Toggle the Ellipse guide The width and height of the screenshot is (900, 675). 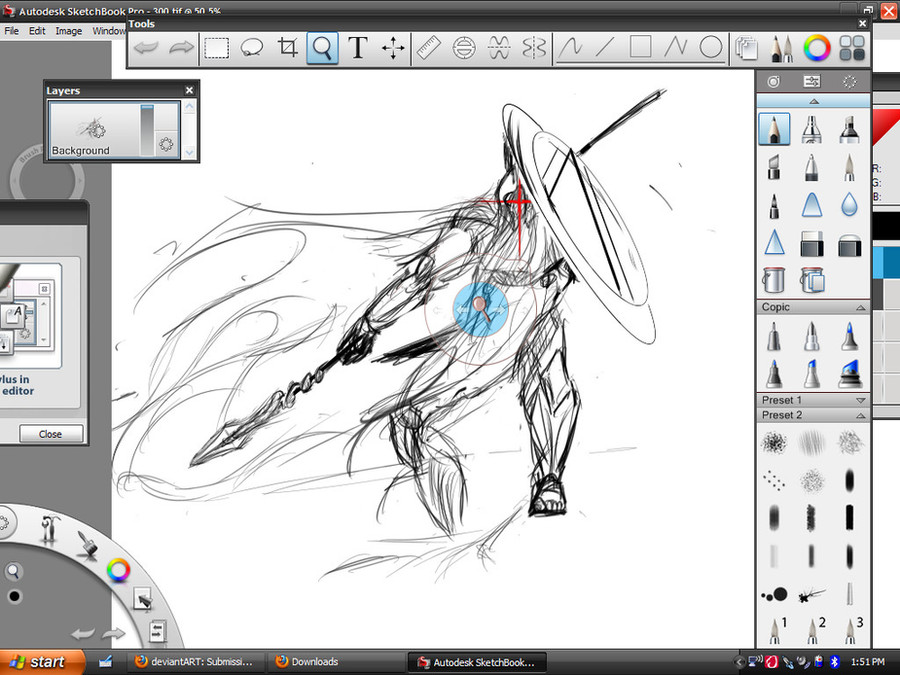coord(464,48)
